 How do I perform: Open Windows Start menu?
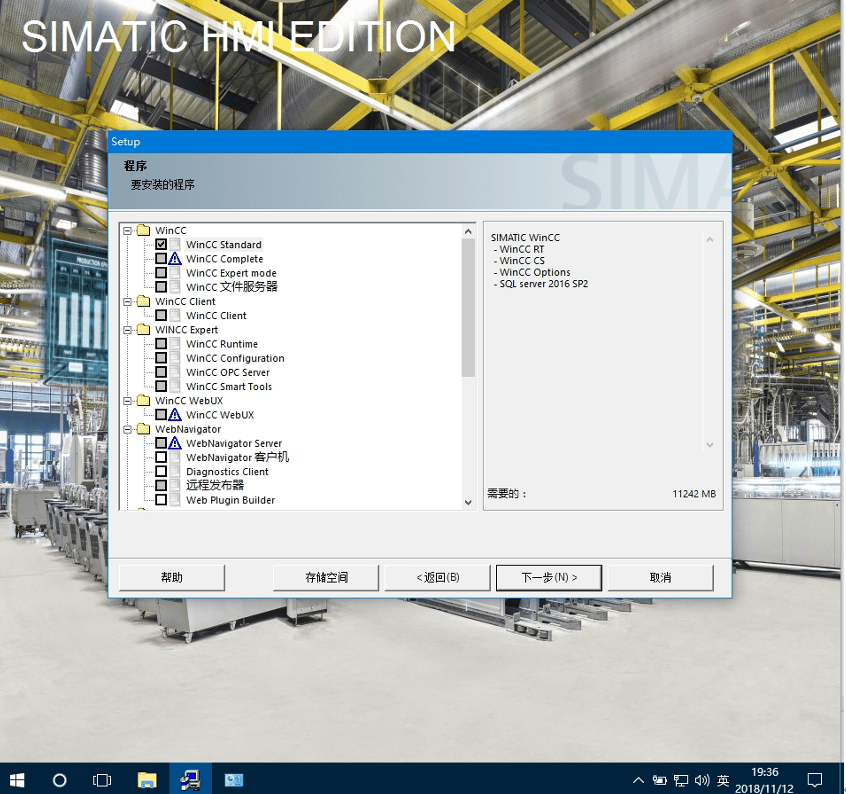click(x=17, y=780)
